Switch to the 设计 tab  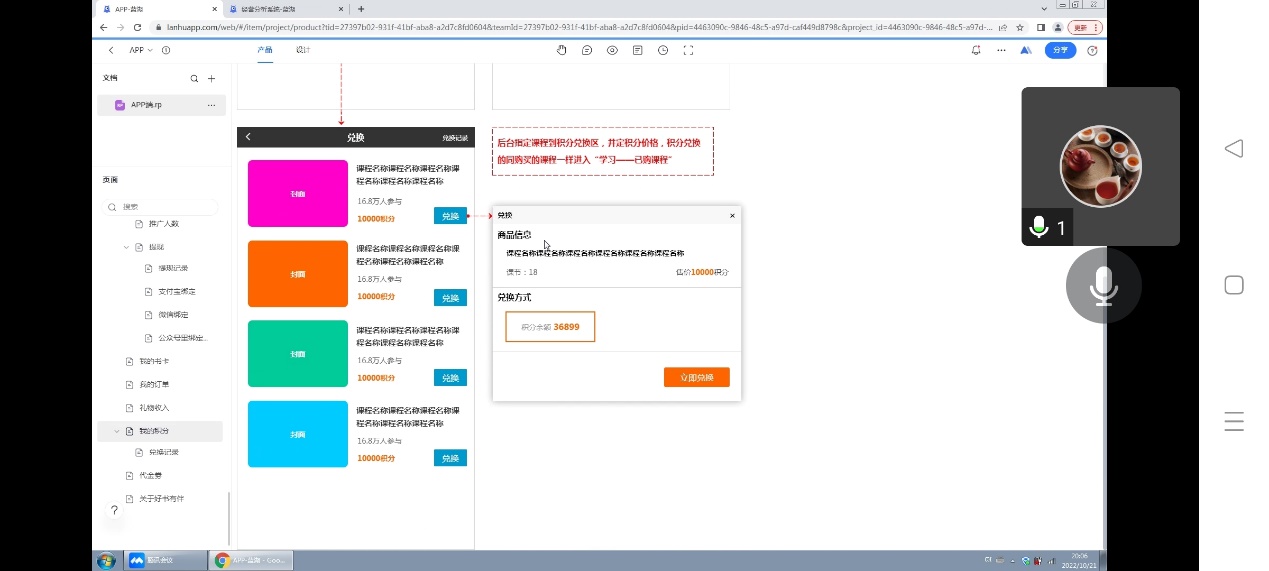pyautogui.click(x=303, y=50)
